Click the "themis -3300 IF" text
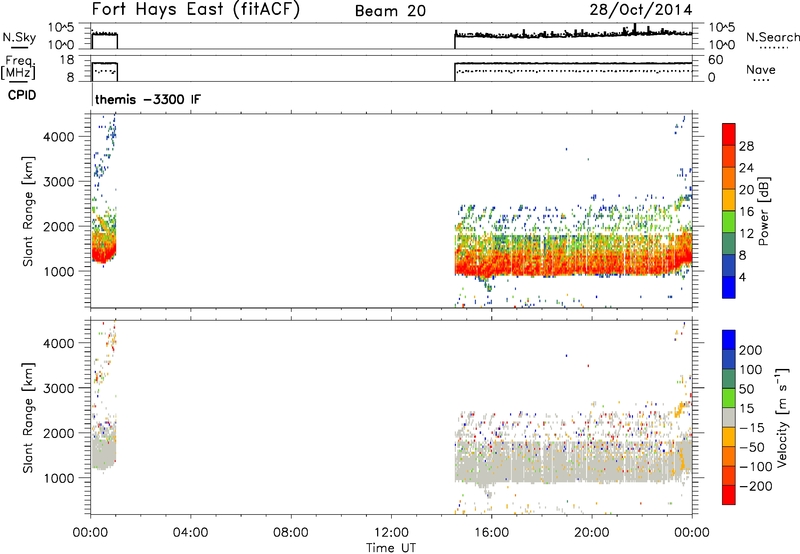The width and height of the screenshot is (800, 554). point(148,99)
